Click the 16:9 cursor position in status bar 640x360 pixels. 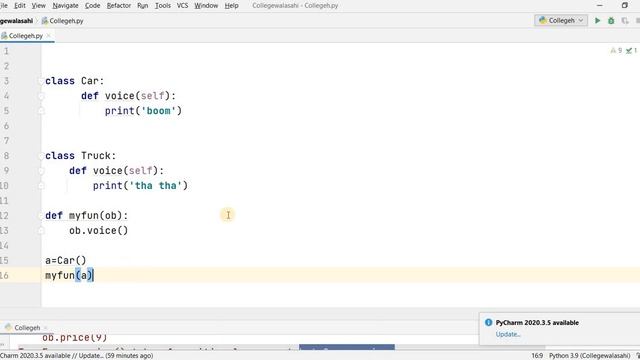pos(537,356)
